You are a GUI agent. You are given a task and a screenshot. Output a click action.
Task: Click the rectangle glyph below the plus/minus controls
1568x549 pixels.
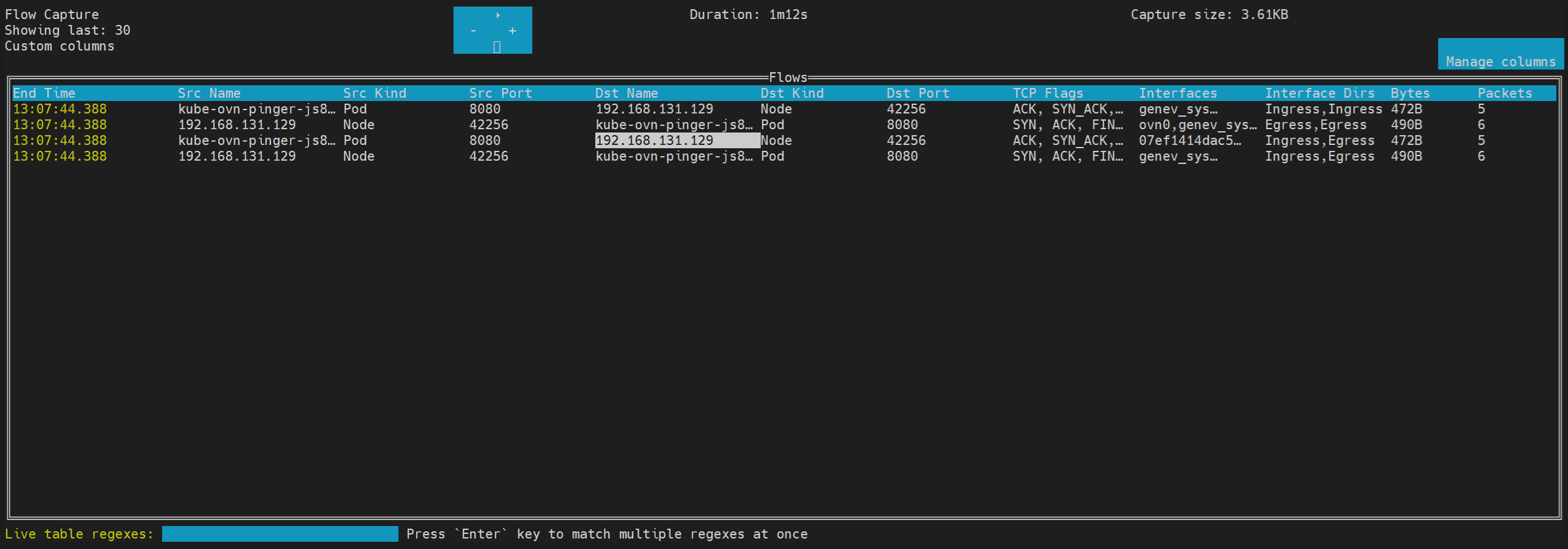coord(497,47)
